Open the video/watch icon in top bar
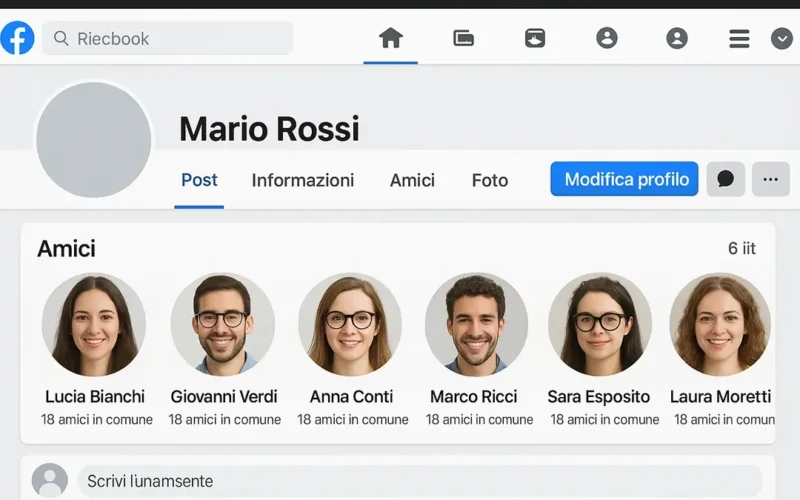The width and height of the screenshot is (800, 500). pos(463,38)
